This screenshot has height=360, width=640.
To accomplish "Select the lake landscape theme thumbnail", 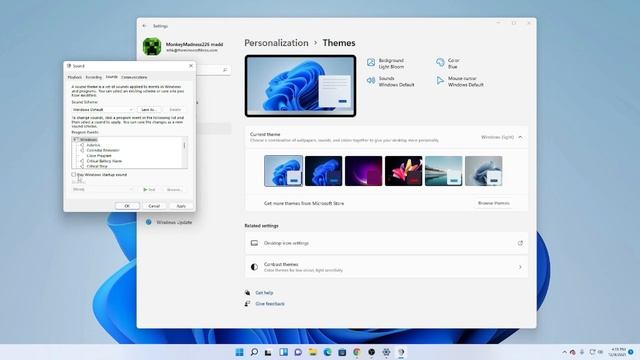I will [443, 171].
